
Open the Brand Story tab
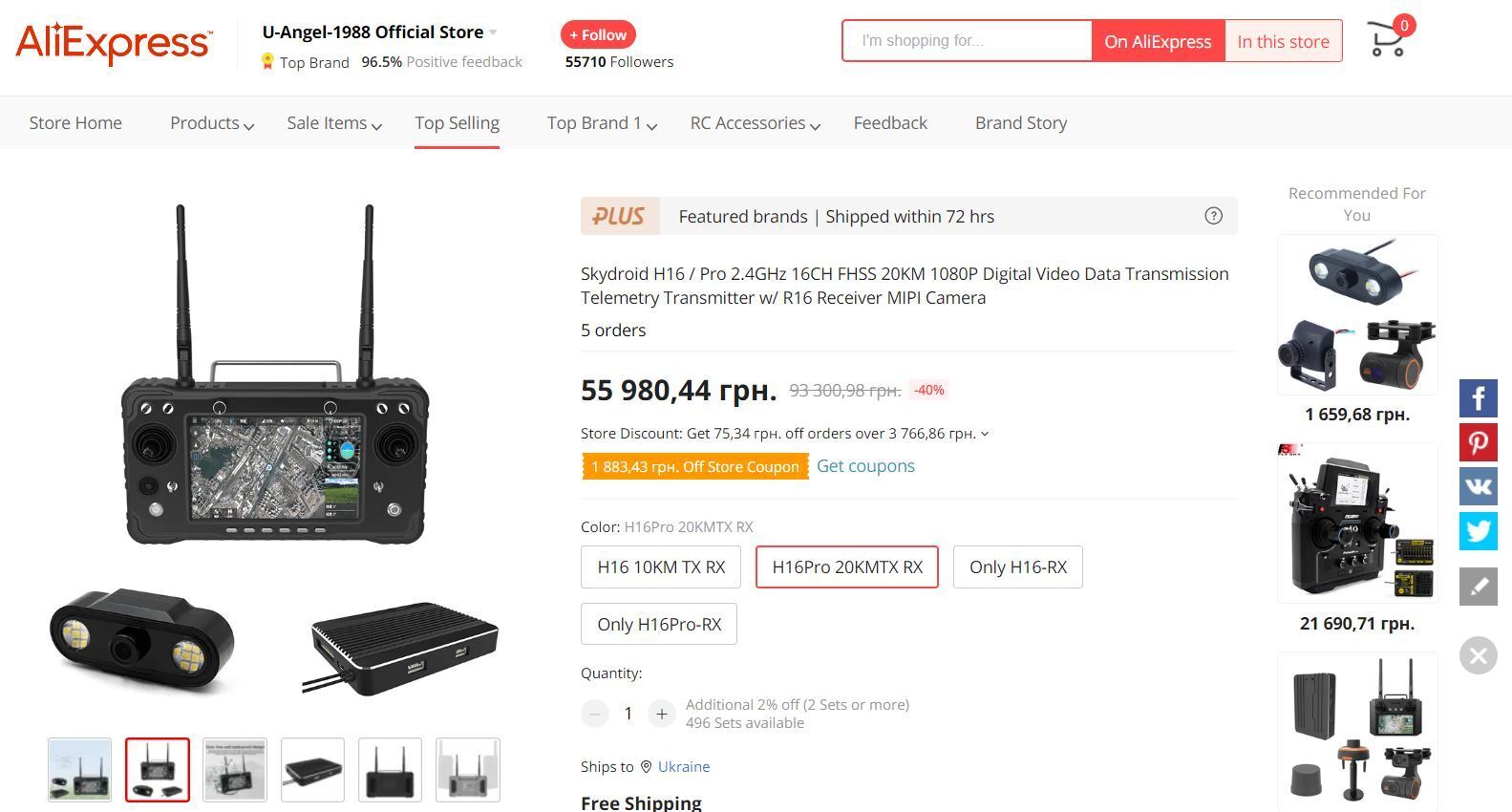click(x=1021, y=123)
